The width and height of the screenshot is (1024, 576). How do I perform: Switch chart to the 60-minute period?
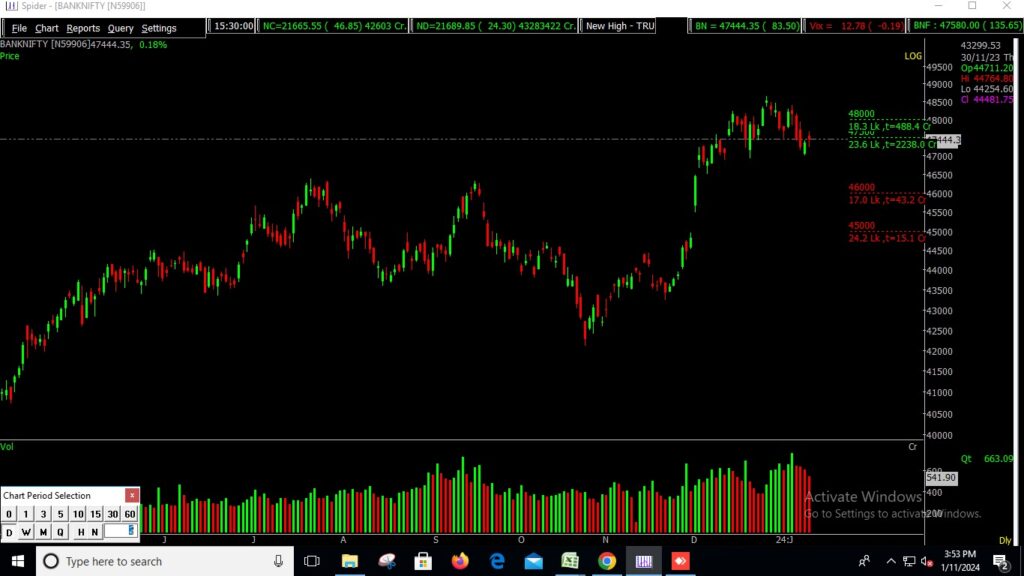[x=130, y=514]
